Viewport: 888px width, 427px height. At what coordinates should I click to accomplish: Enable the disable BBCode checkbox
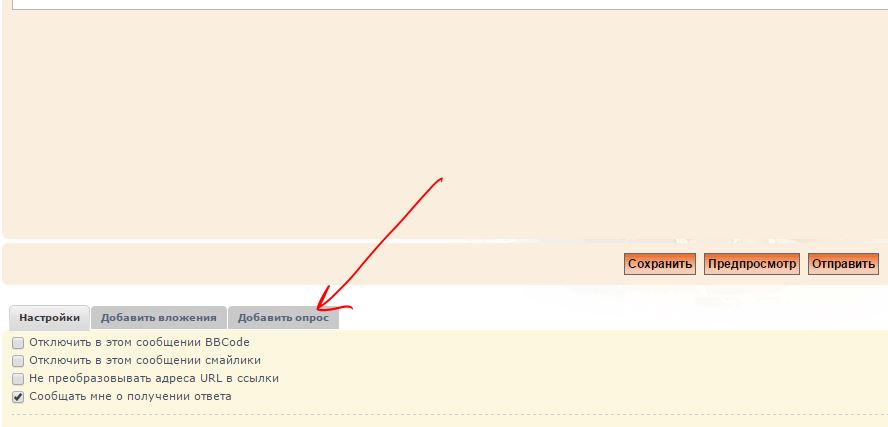[x=18, y=343]
